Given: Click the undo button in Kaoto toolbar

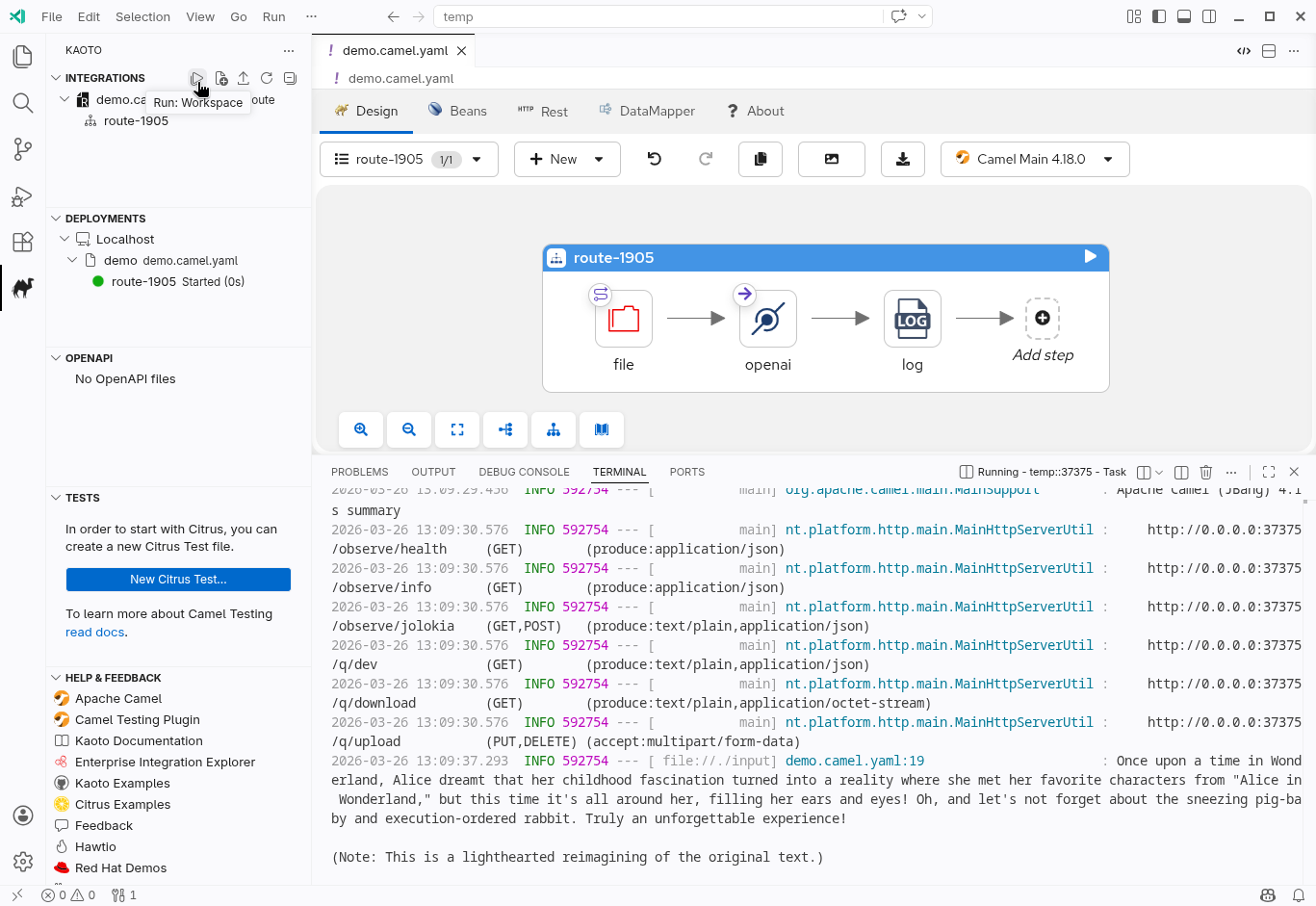Looking at the screenshot, I should click(x=655, y=159).
